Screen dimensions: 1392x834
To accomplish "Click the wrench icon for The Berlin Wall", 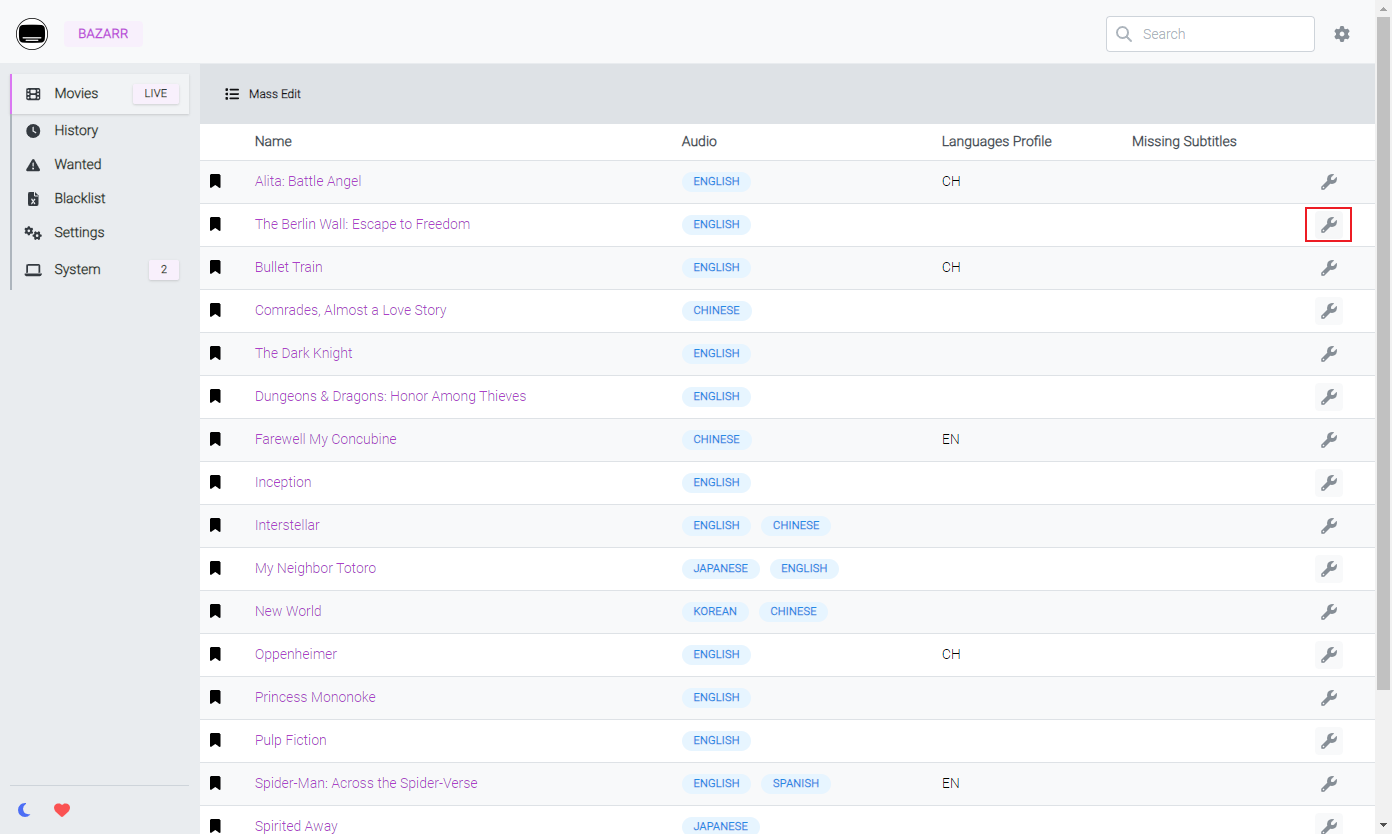I will coord(1328,225).
